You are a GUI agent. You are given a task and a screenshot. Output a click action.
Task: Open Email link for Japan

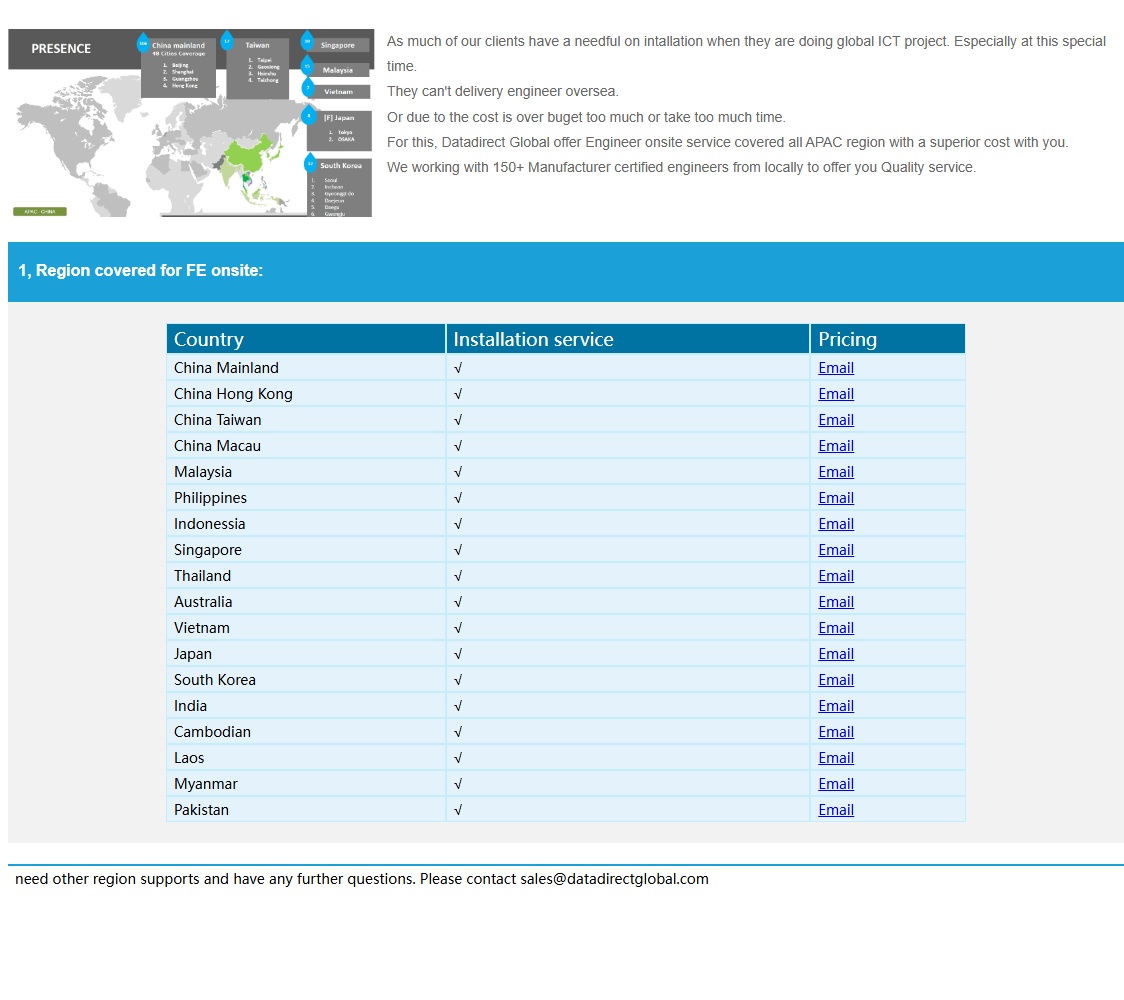coord(836,654)
